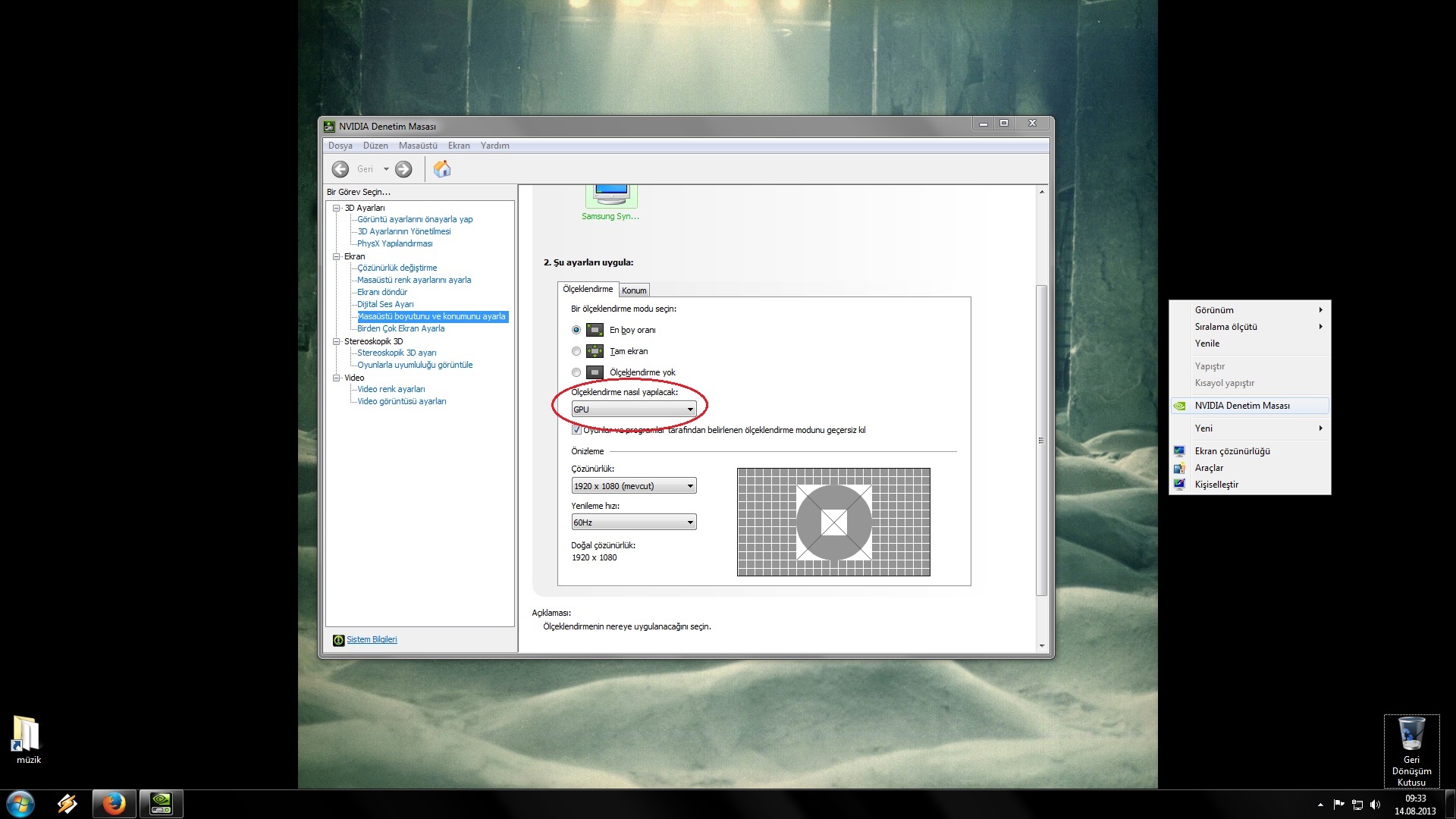Click the Sistem Bilgileri info icon
This screenshot has width=1456, height=819.
pyautogui.click(x=338, y=640)
